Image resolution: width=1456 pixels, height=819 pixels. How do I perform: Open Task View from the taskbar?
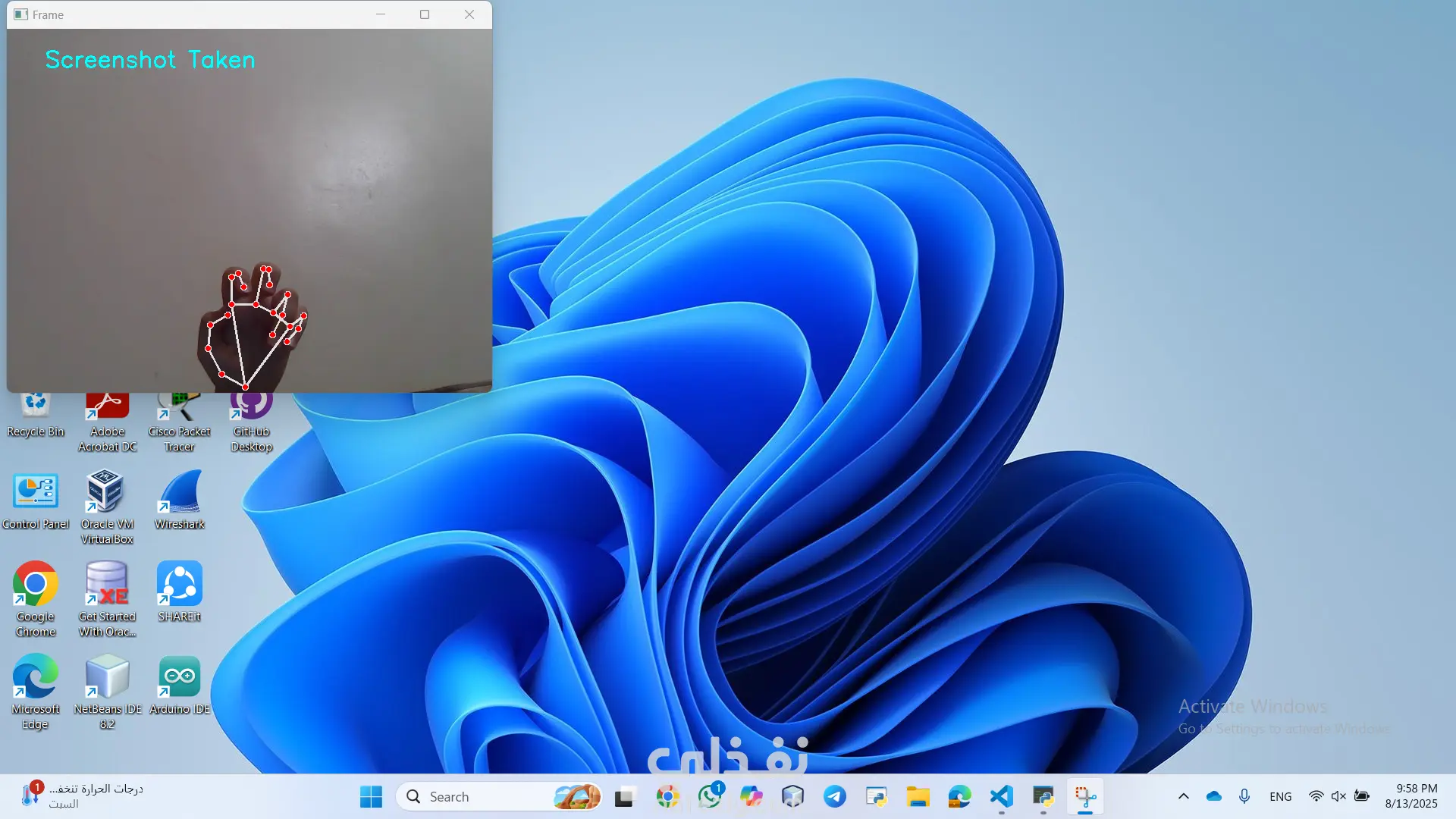click(624, 797)
